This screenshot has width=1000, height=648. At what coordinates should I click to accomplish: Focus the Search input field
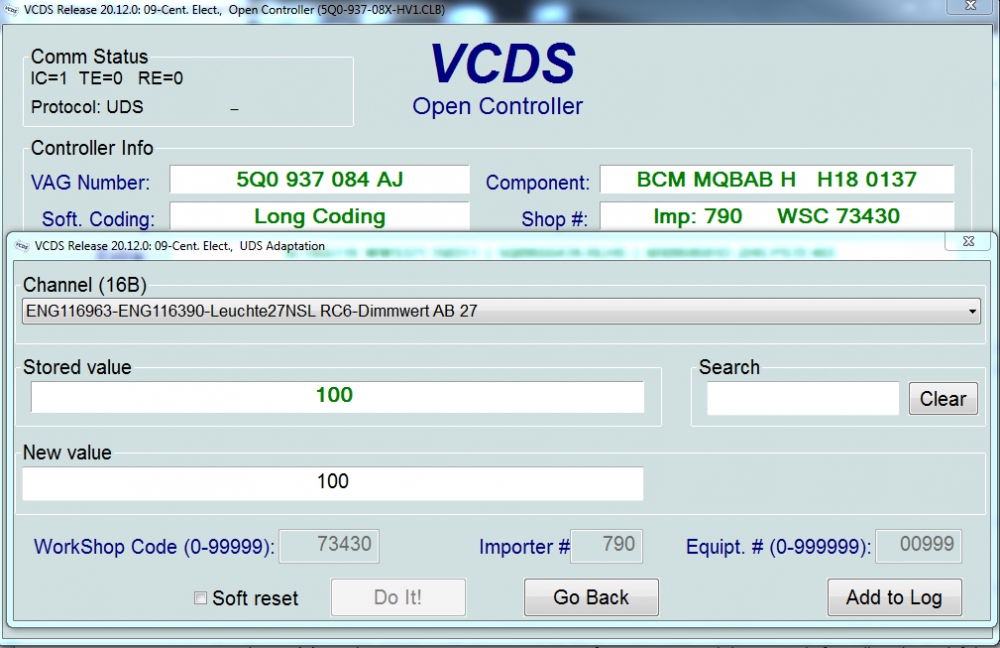click(803, 399)
